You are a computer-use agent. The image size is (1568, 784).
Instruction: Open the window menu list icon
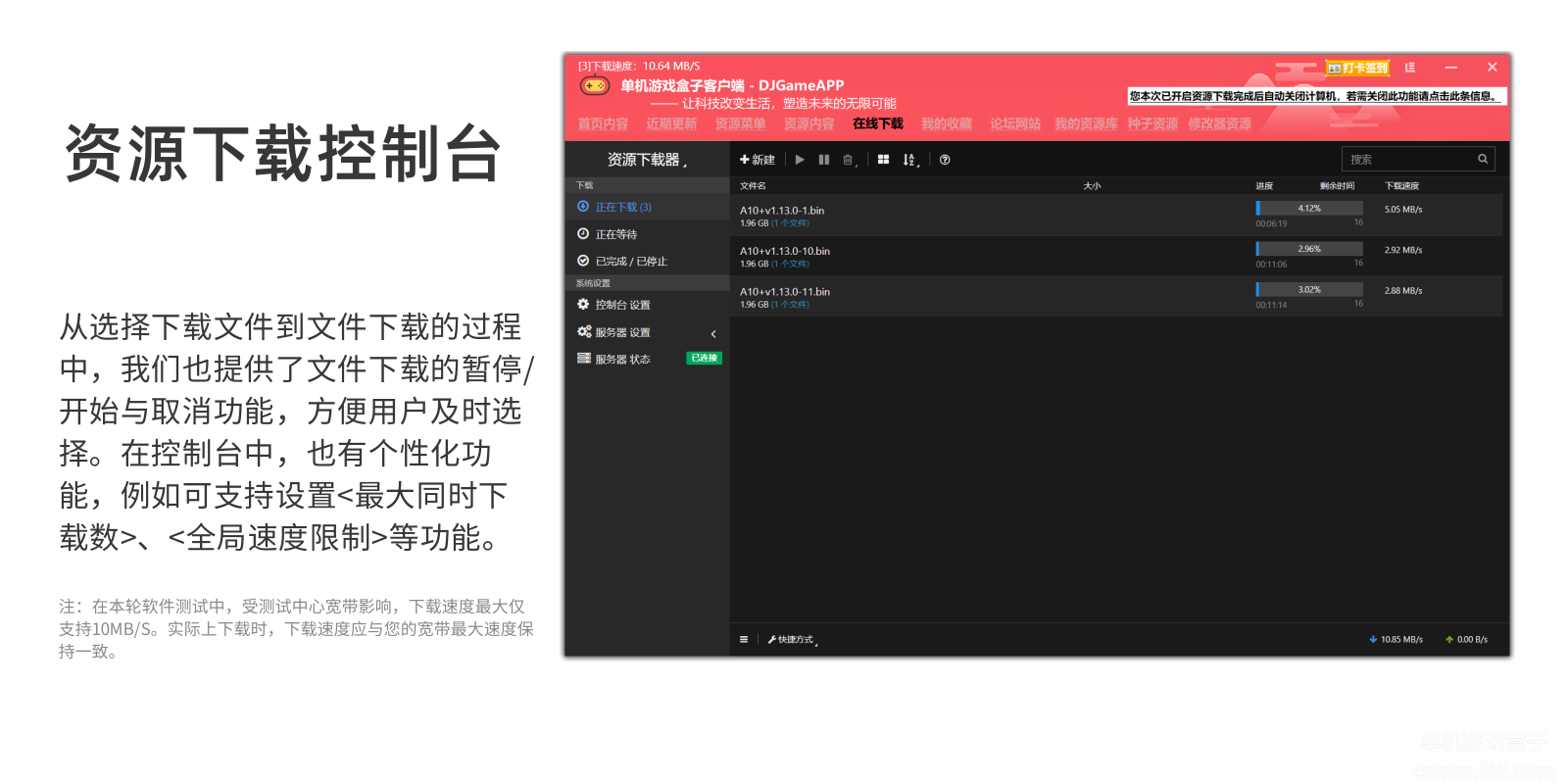(x=1410, y=68)
